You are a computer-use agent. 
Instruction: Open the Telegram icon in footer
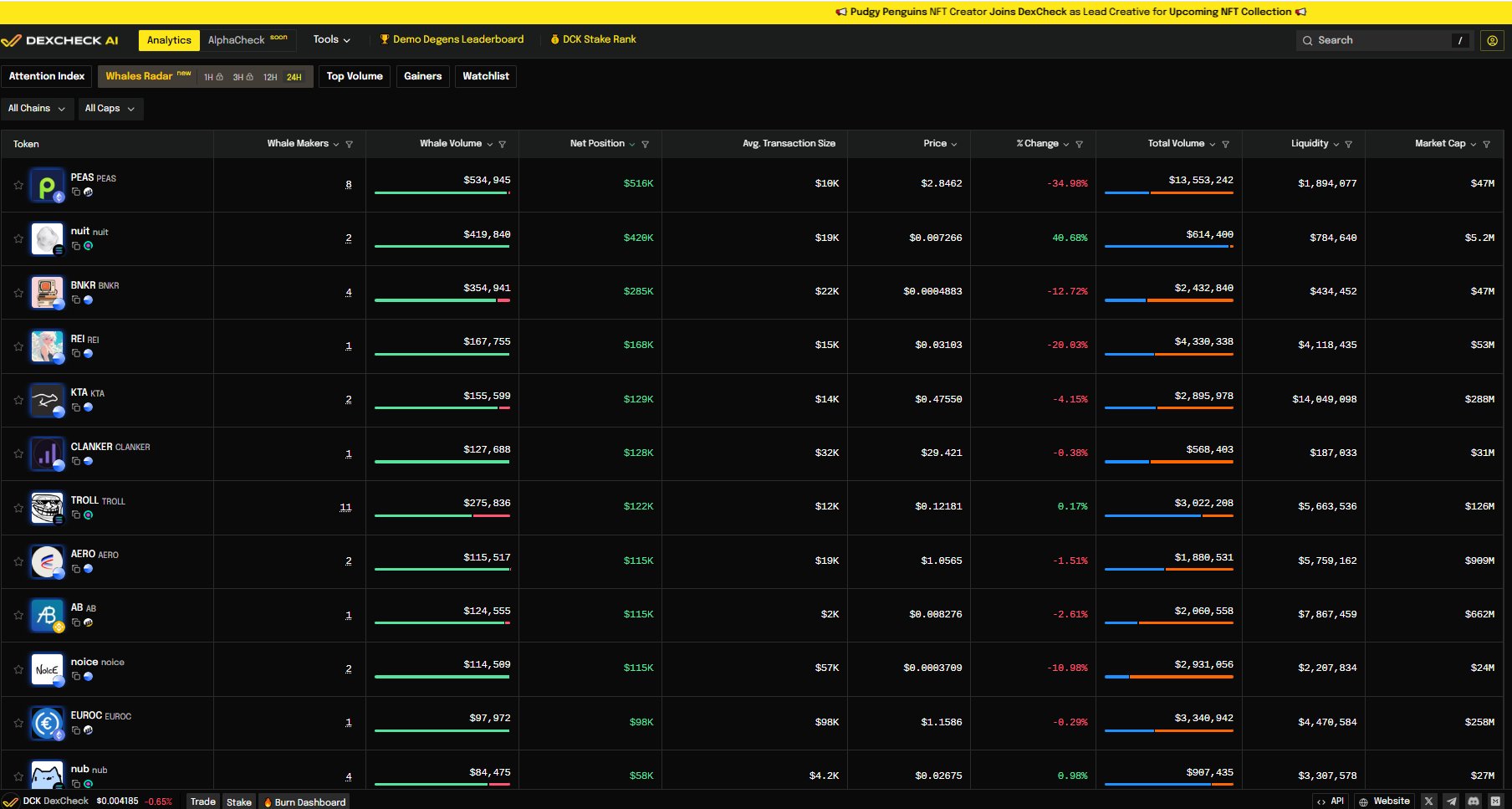point(1451,801)
